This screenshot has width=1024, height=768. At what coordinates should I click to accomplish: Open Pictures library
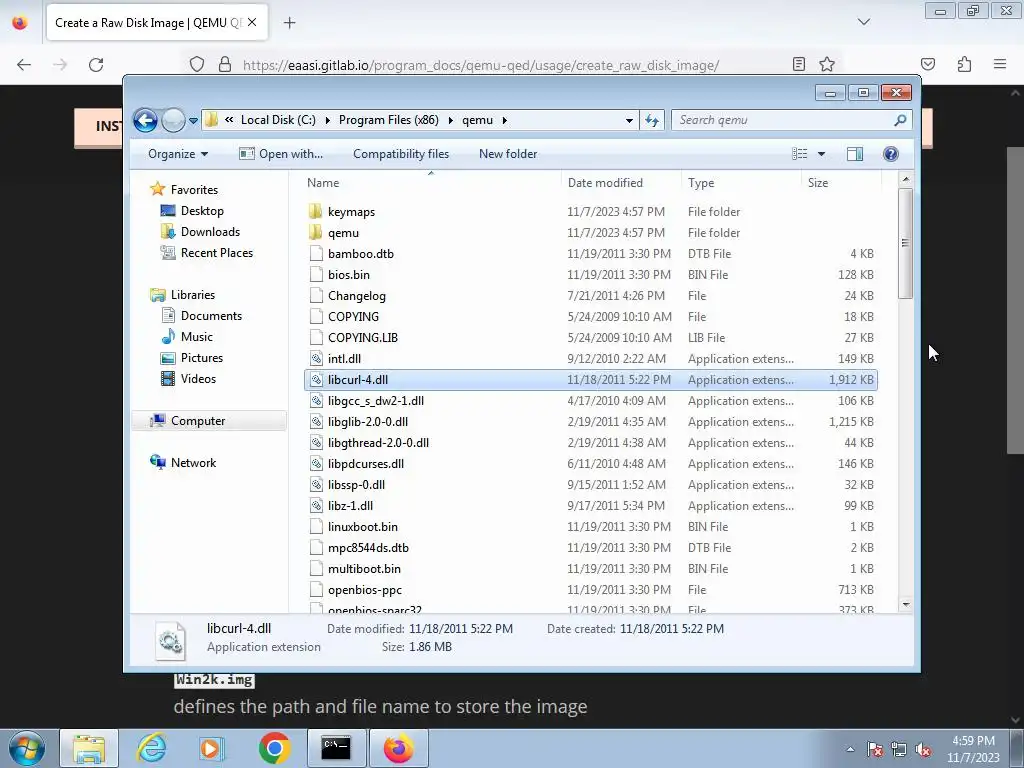201,358
